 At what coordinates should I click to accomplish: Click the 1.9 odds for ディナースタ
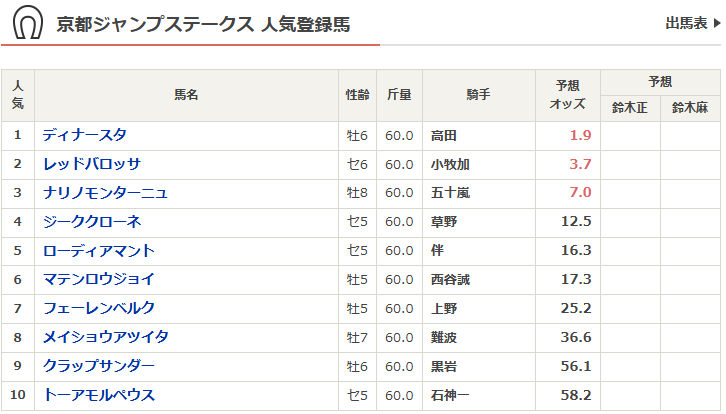click(580, 135)
